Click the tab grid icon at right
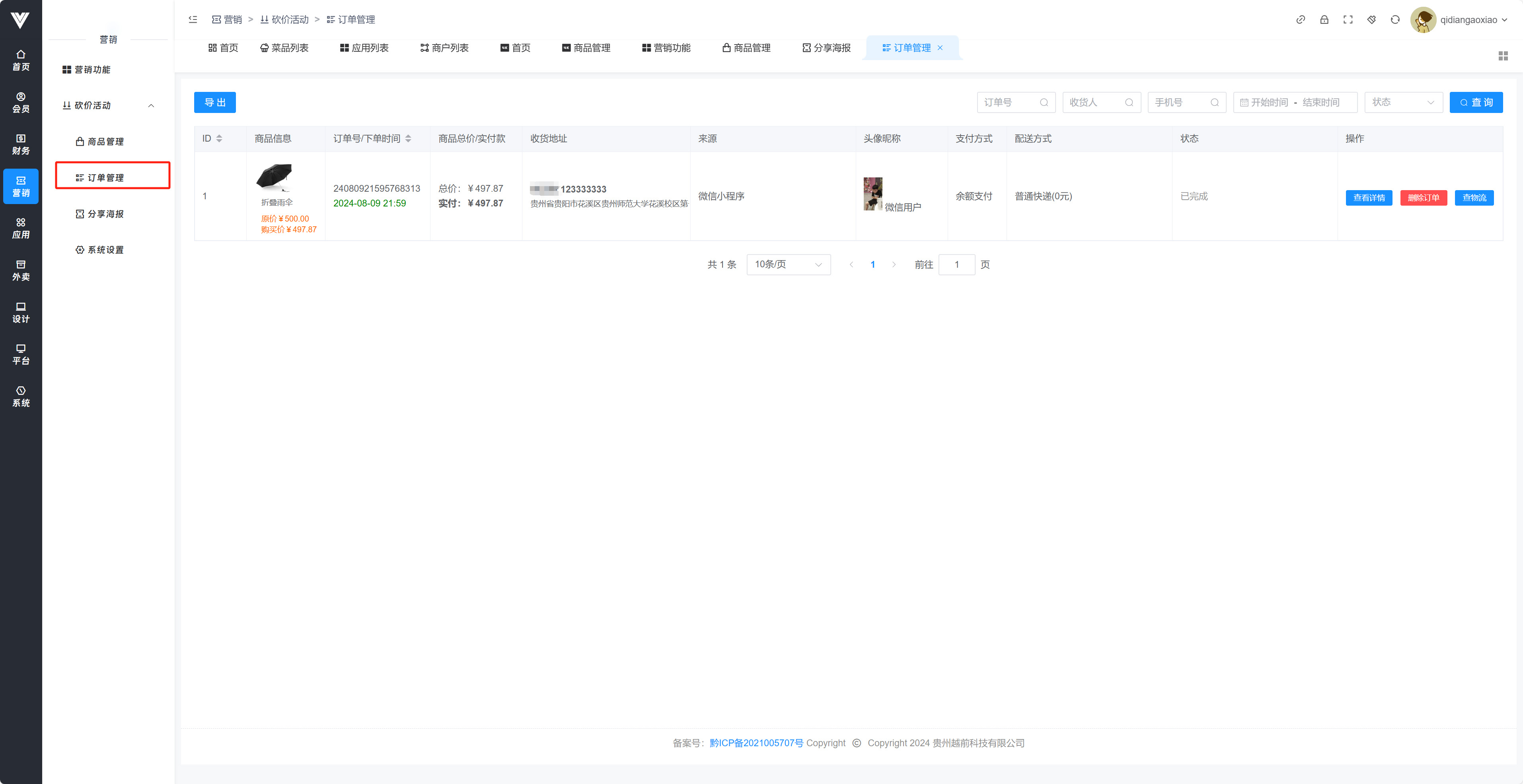Screen dimensions: 1523x784 (x=1503, y=56)
